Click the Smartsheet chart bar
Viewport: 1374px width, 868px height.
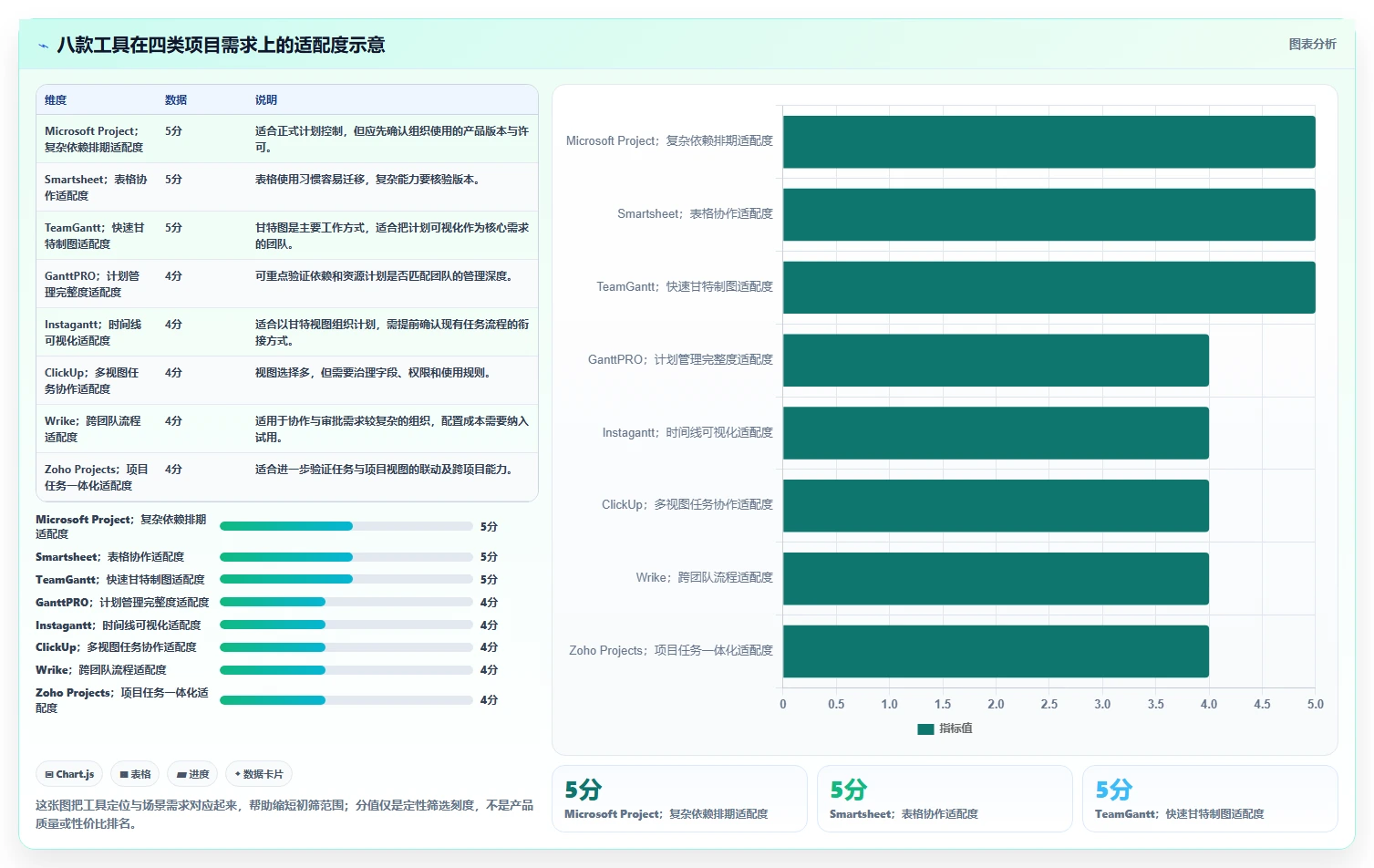[1049, 214]
